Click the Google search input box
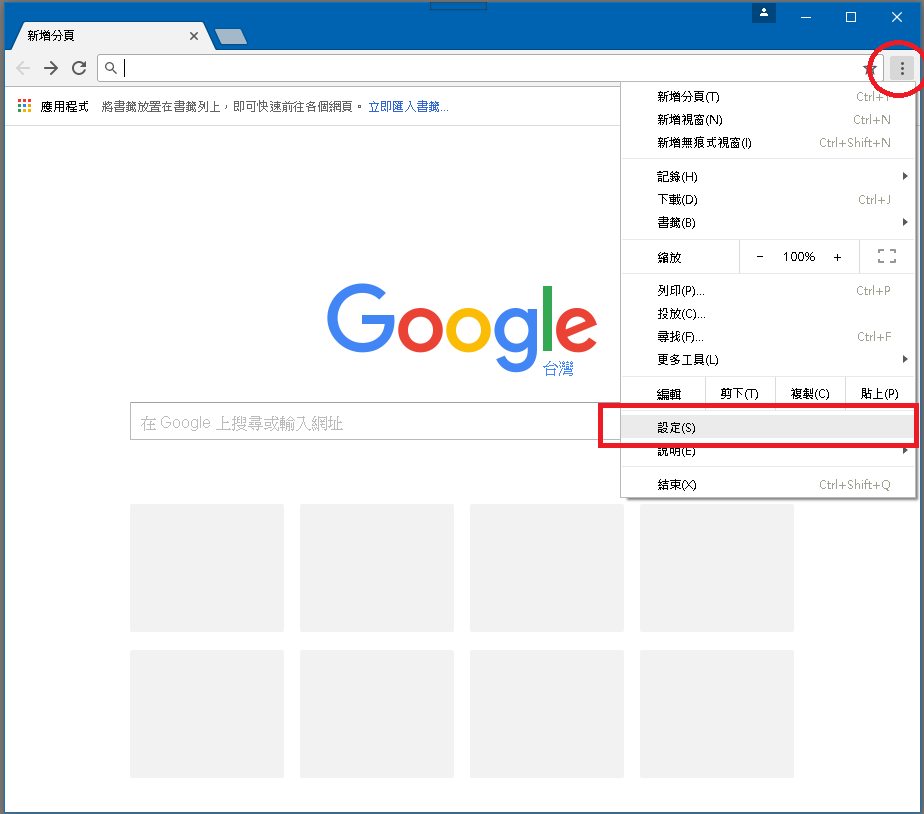This screenshot has width=924, height=814. coord(362,423)
